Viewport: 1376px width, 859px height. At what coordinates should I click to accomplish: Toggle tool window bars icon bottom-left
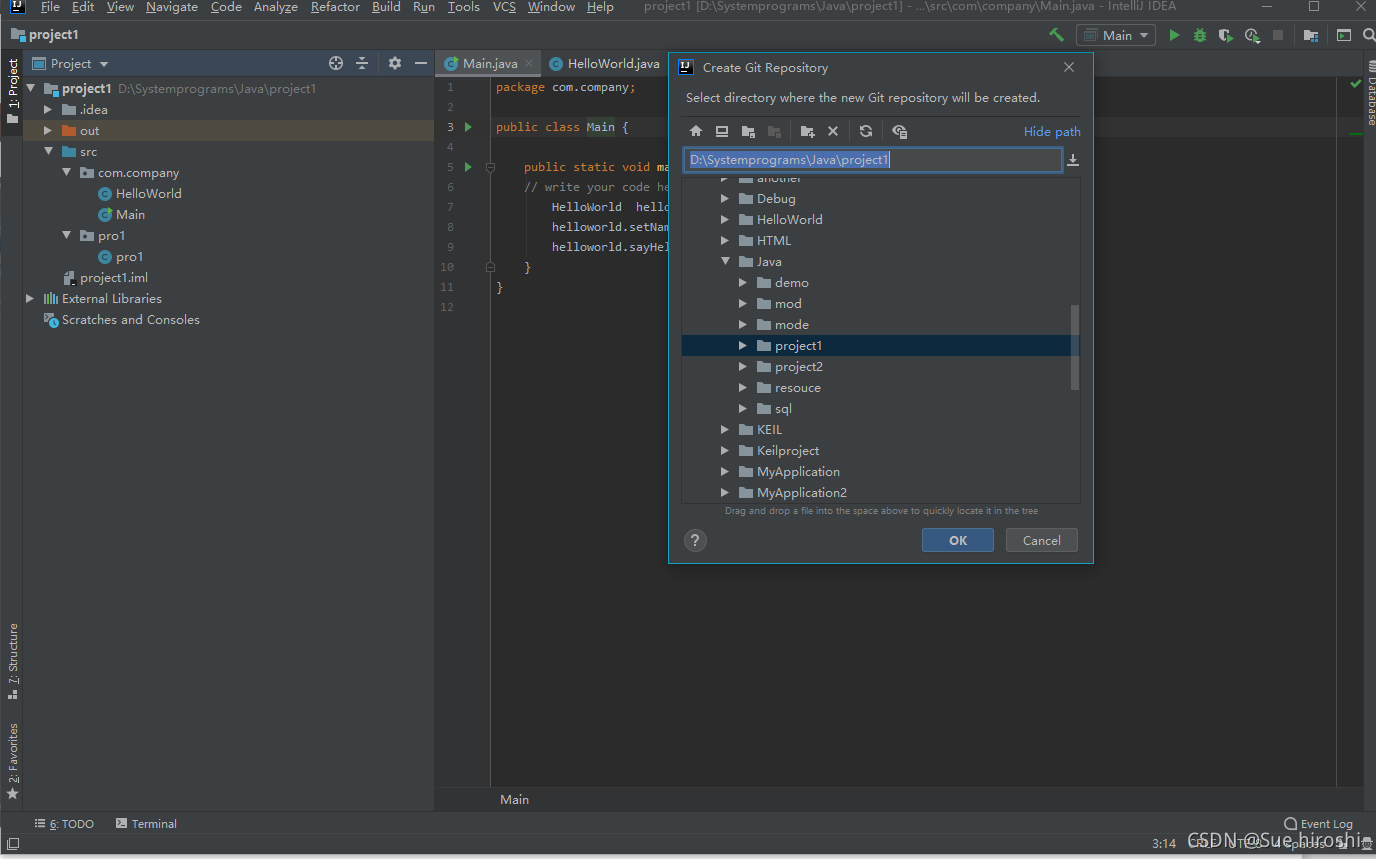(x=12, y=844)
